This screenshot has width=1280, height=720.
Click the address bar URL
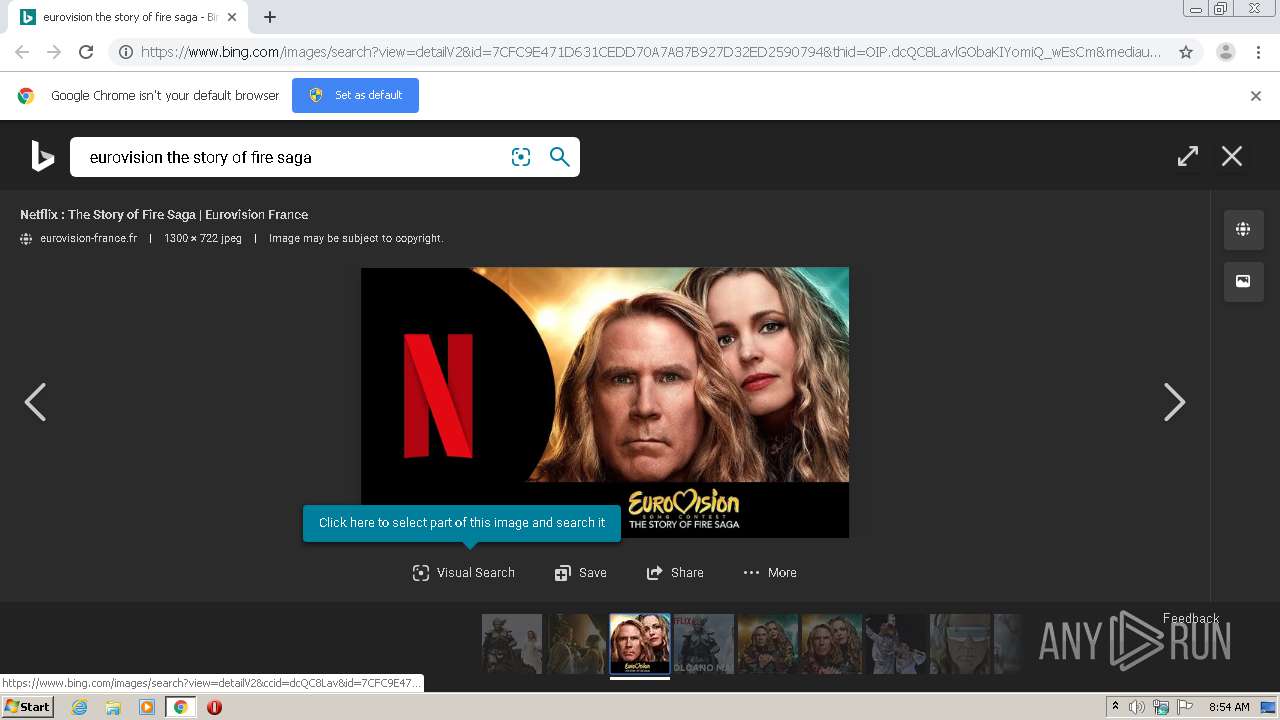650,52
